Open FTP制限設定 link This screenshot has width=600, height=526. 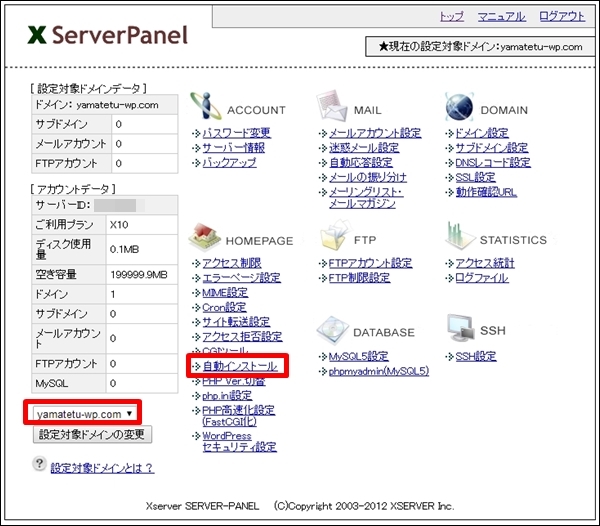click(359, 278)
